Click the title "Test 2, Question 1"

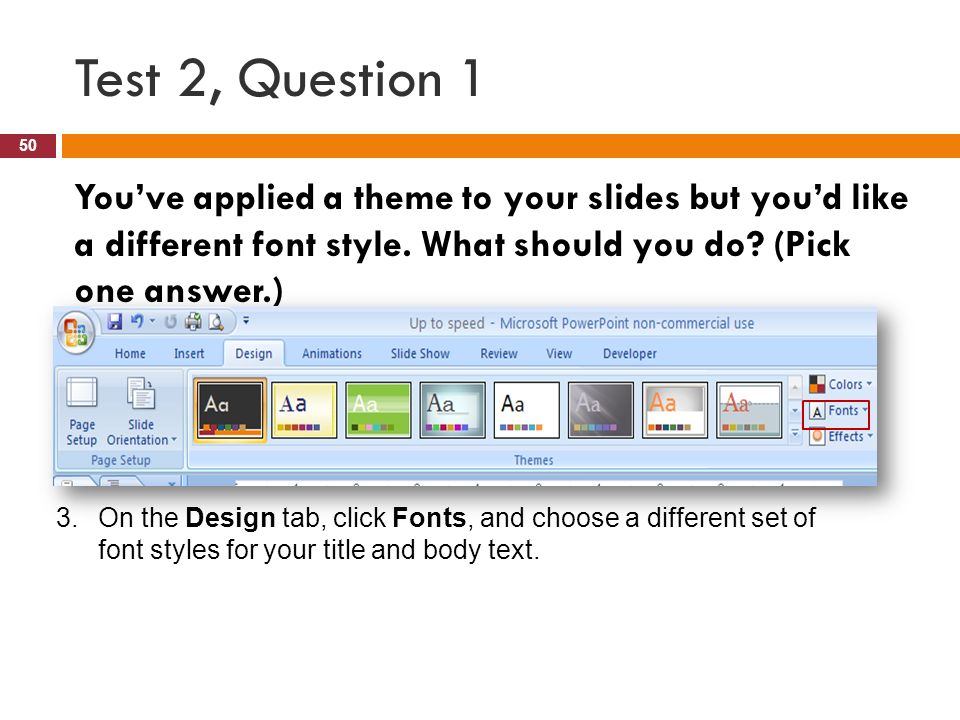pyautogui.click(x=277, y=80)
